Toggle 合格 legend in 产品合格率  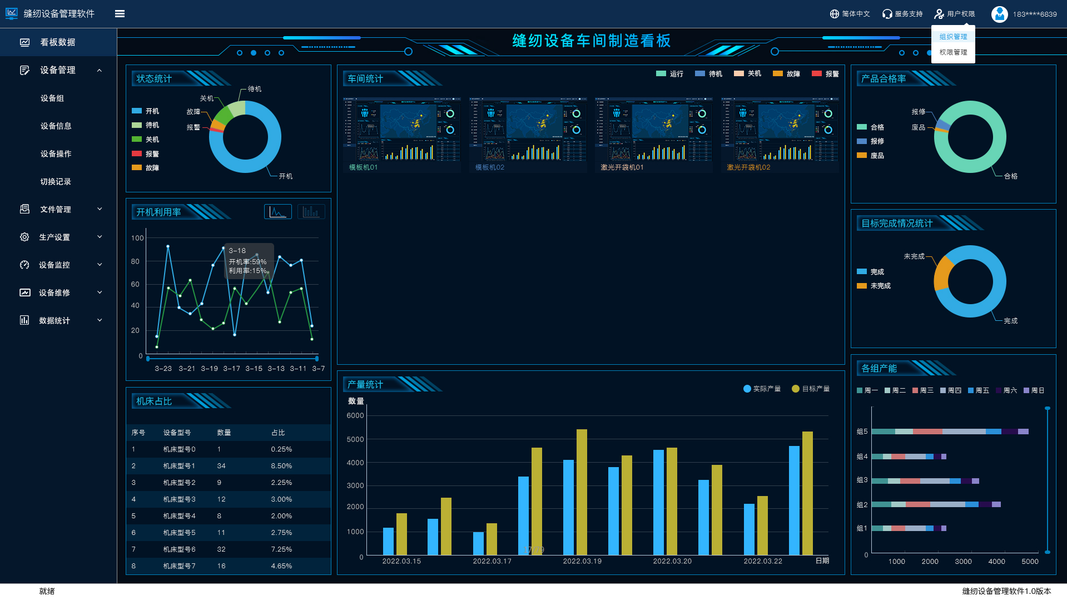pyautogui.click(x=870, y=127)
